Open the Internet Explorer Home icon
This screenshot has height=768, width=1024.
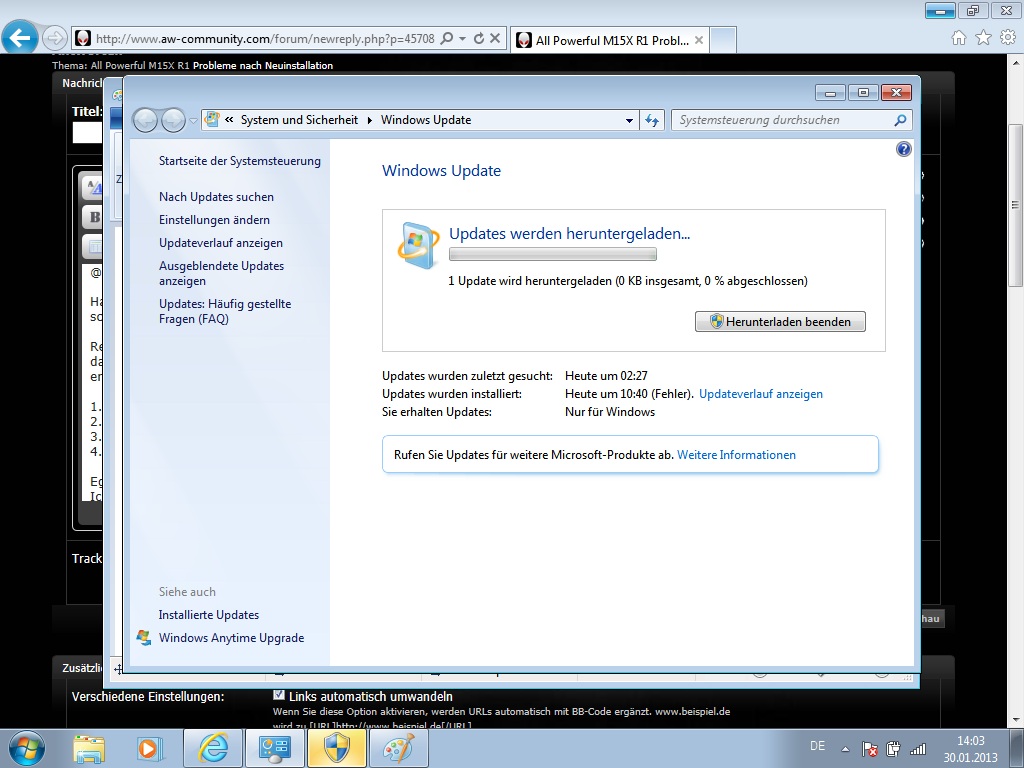959,38
